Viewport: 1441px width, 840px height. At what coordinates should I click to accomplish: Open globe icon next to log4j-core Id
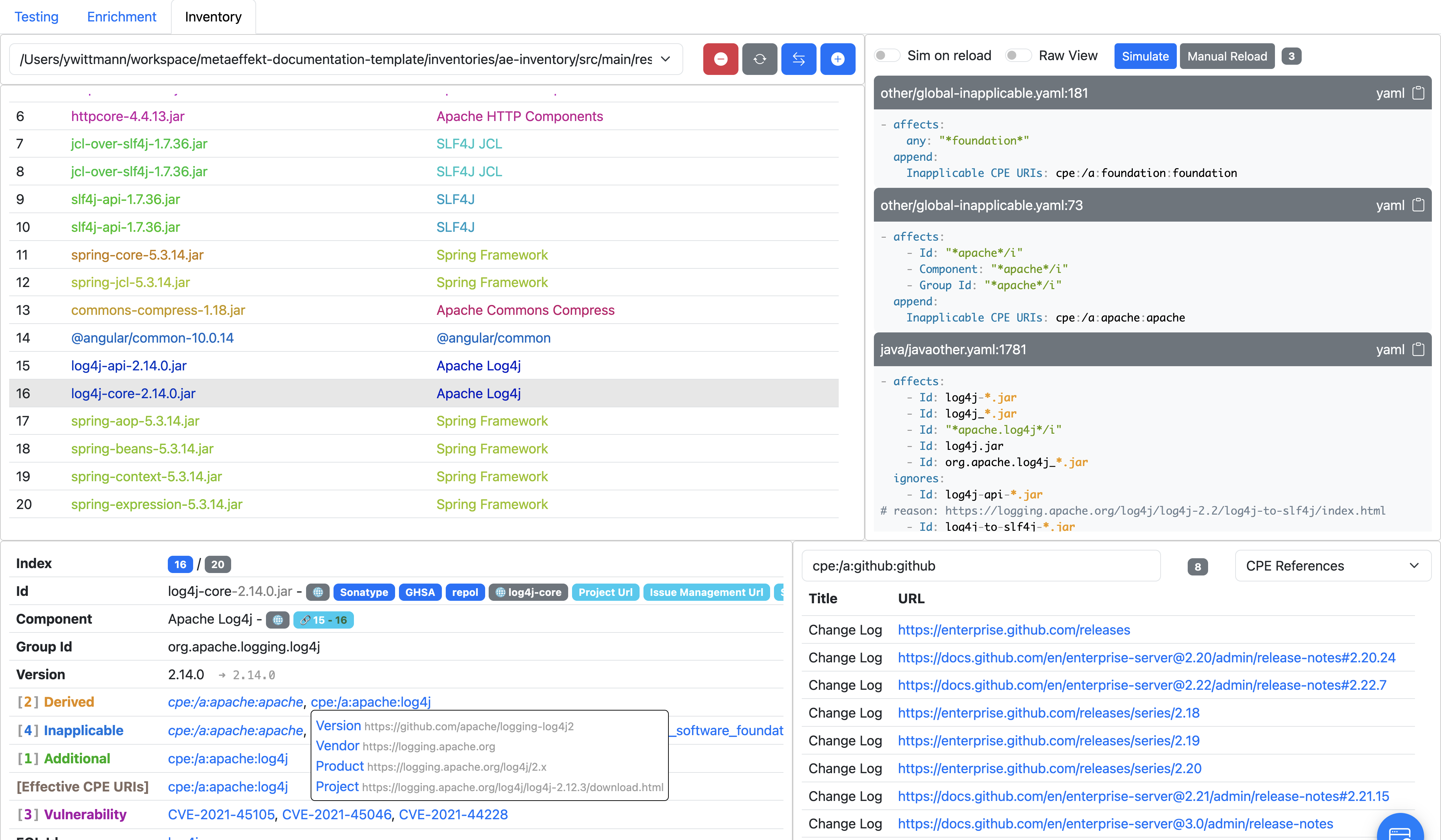(x=318, y=592)
